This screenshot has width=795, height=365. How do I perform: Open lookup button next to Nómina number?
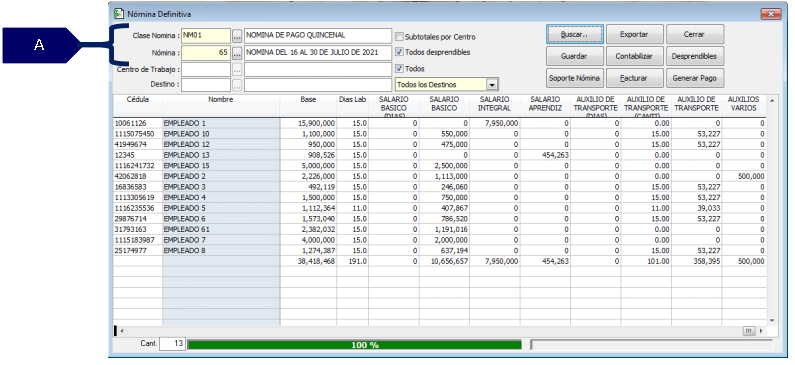(x=237, y=53)
